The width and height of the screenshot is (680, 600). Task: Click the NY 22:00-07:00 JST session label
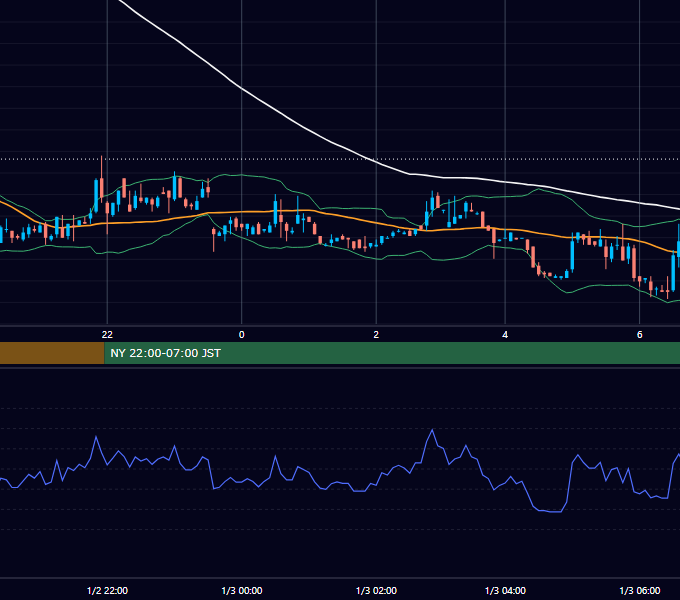[x=165, y=353]
